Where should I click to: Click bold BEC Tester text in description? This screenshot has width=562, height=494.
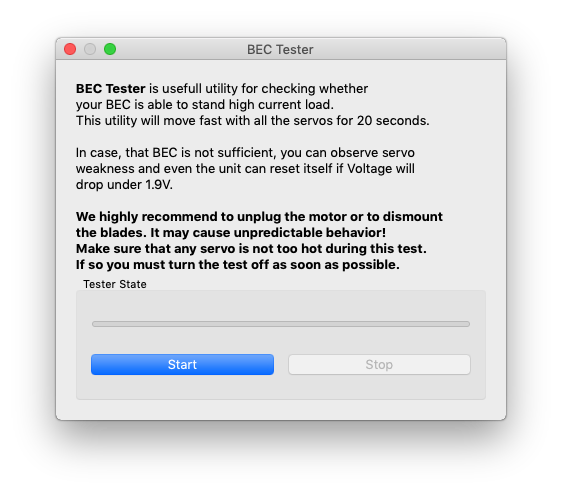(x=110, y=88)
